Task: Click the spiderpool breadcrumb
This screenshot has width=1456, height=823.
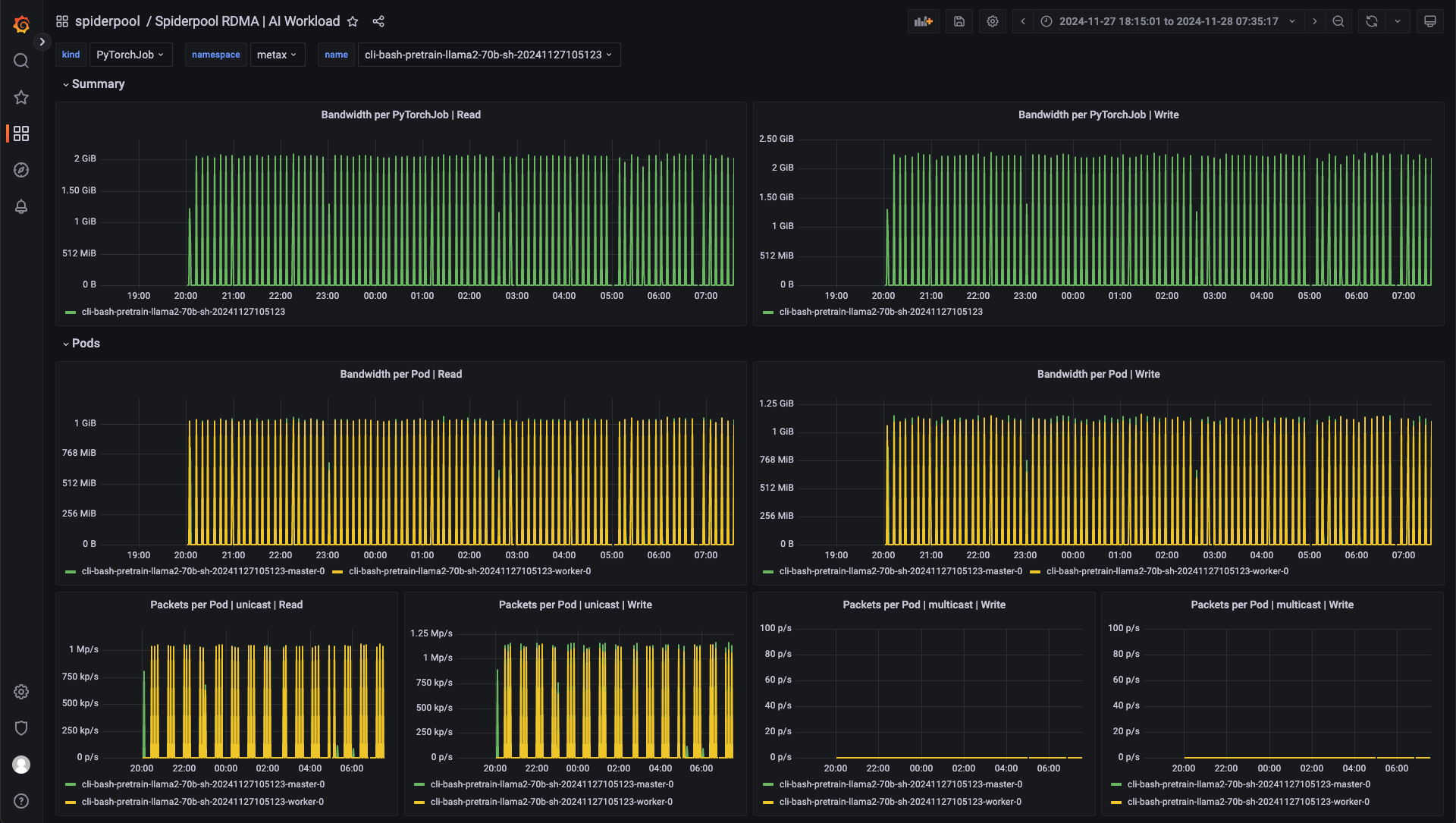Action: [x=107, y=21]
